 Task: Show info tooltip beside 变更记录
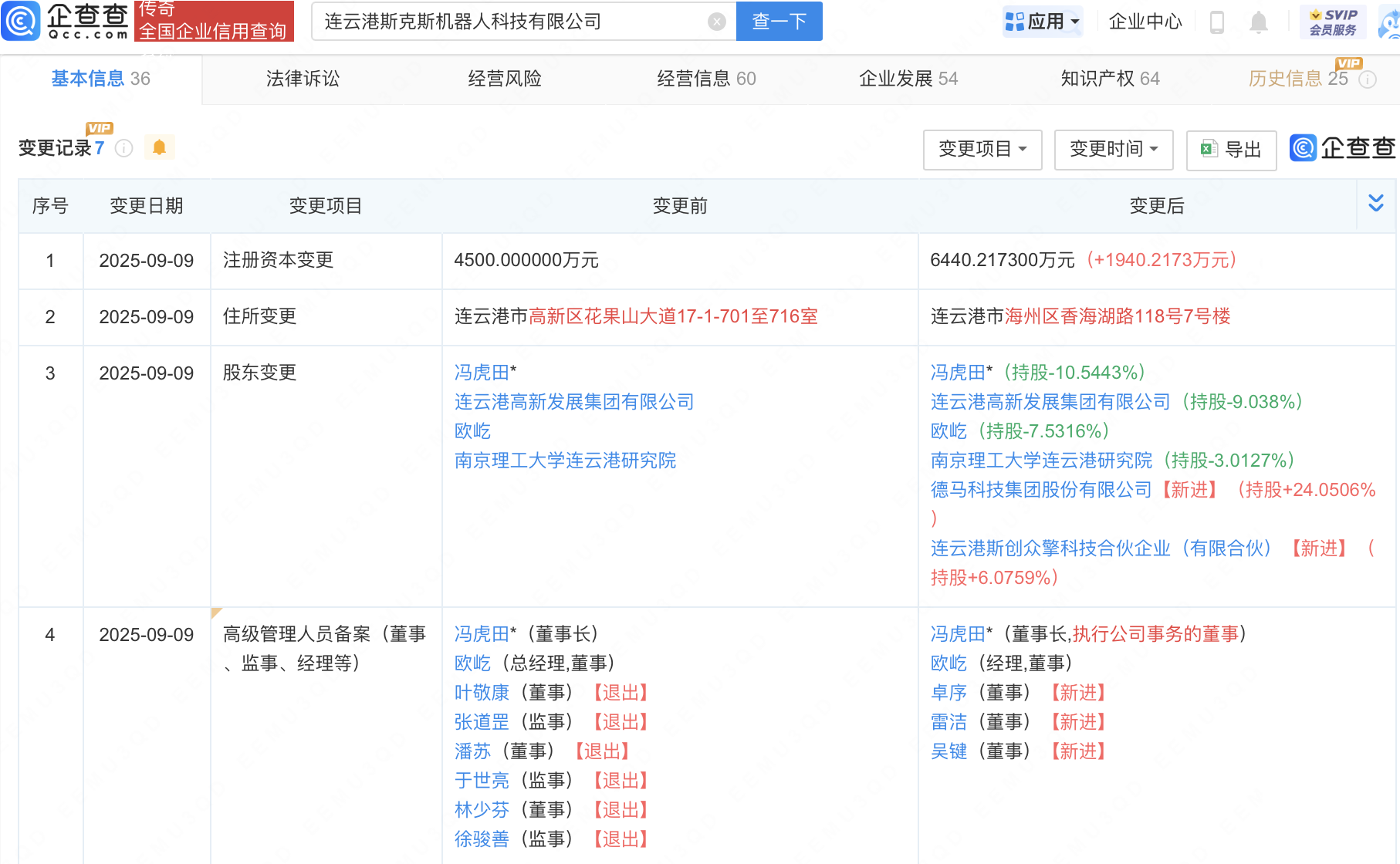click(x=124, y=148)
